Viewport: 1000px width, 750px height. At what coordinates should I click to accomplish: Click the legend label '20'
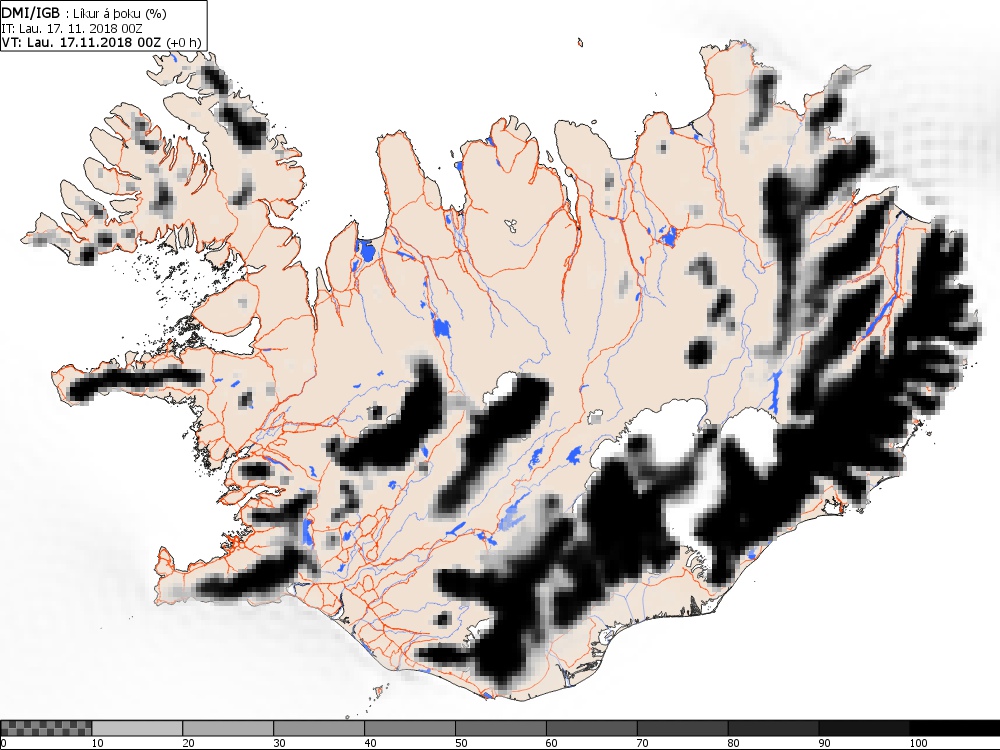189,743
